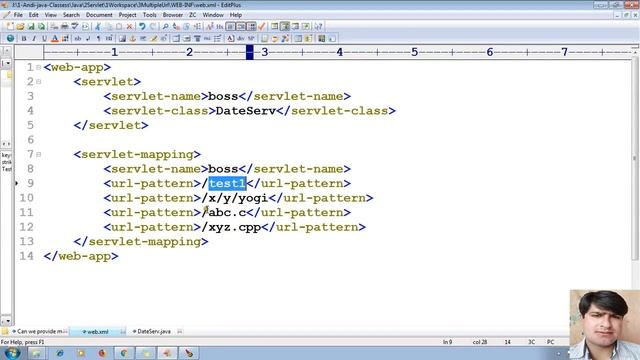This screenshot has height=360, width=640.
Task: Open the View menu
Action: 51,15
